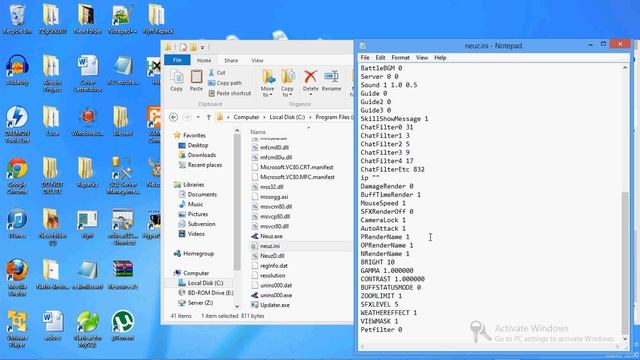This screenshot has height=360, width=640.
Task: Select Favorites in the navigation pane
Action: pos(190,135)
